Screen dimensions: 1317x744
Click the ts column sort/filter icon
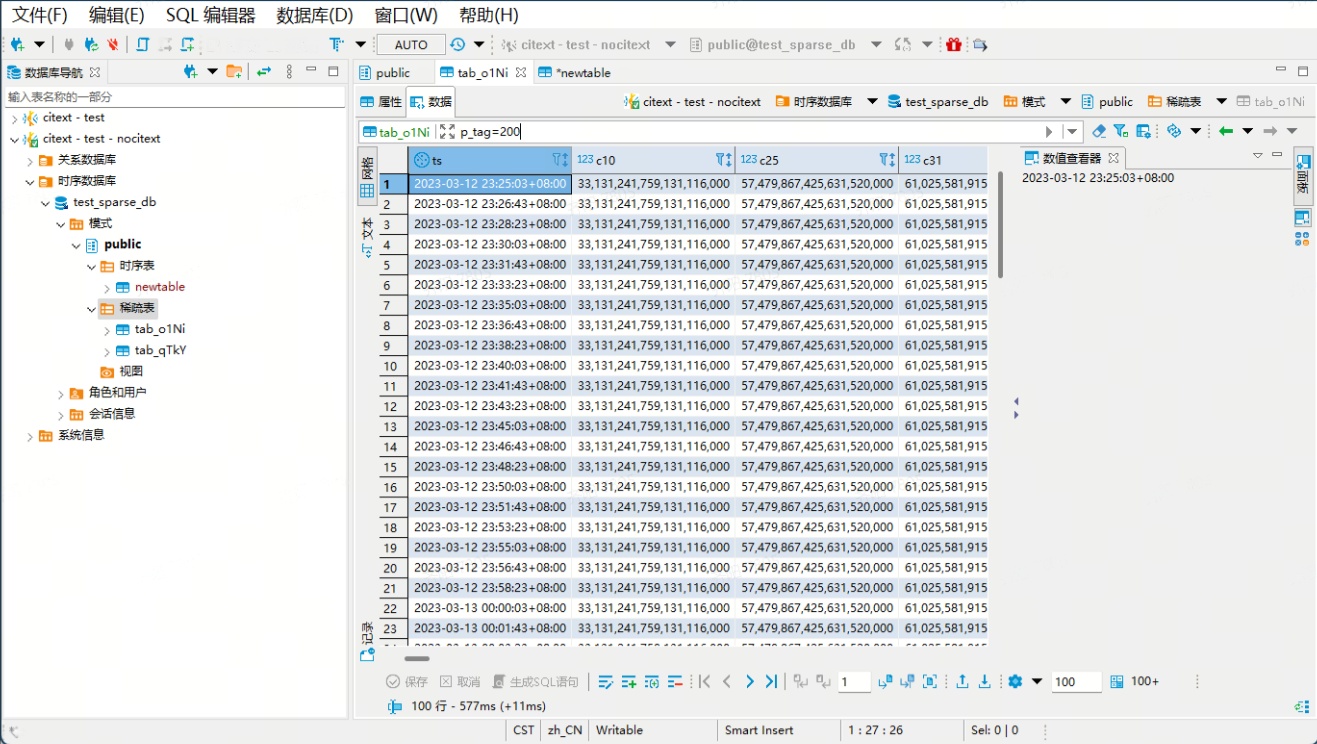(560, 160)
